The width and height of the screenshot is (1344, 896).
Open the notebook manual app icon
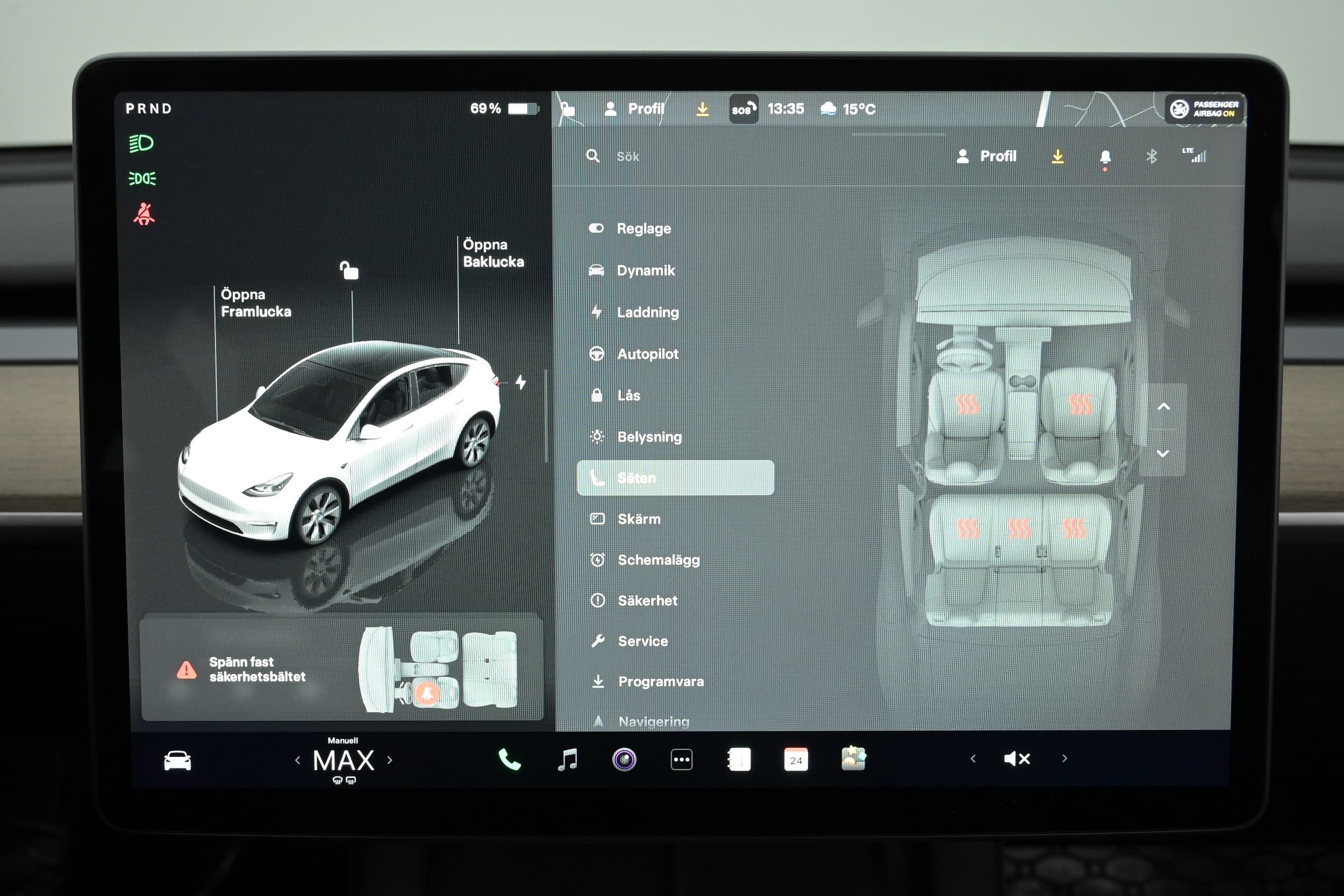[738, 759]
